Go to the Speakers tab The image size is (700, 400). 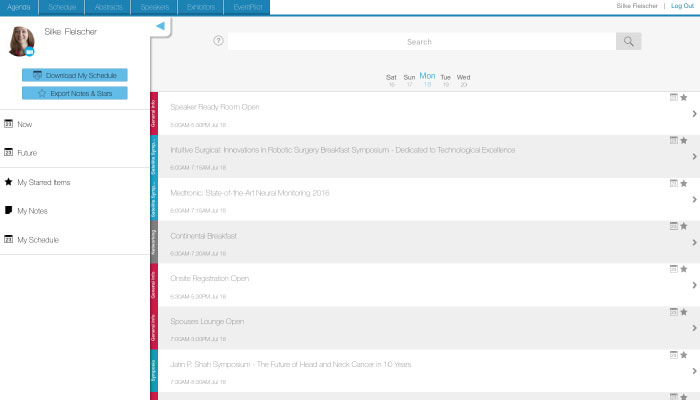coord(154,7)
